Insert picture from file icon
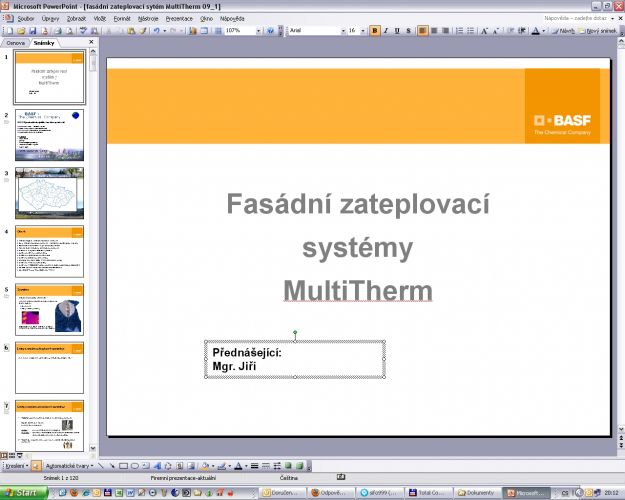The image size is (625, 500). (x=191, y=466)
